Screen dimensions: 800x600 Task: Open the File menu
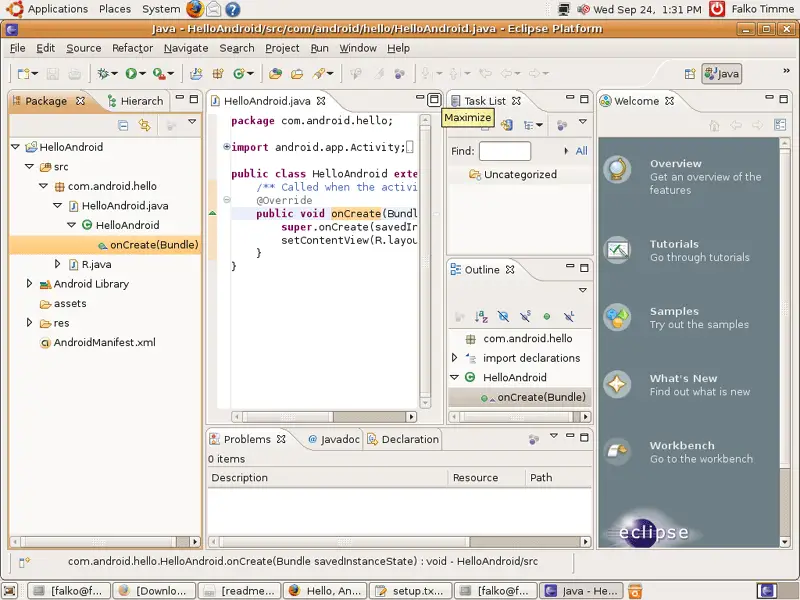click(x=17, y=48)
